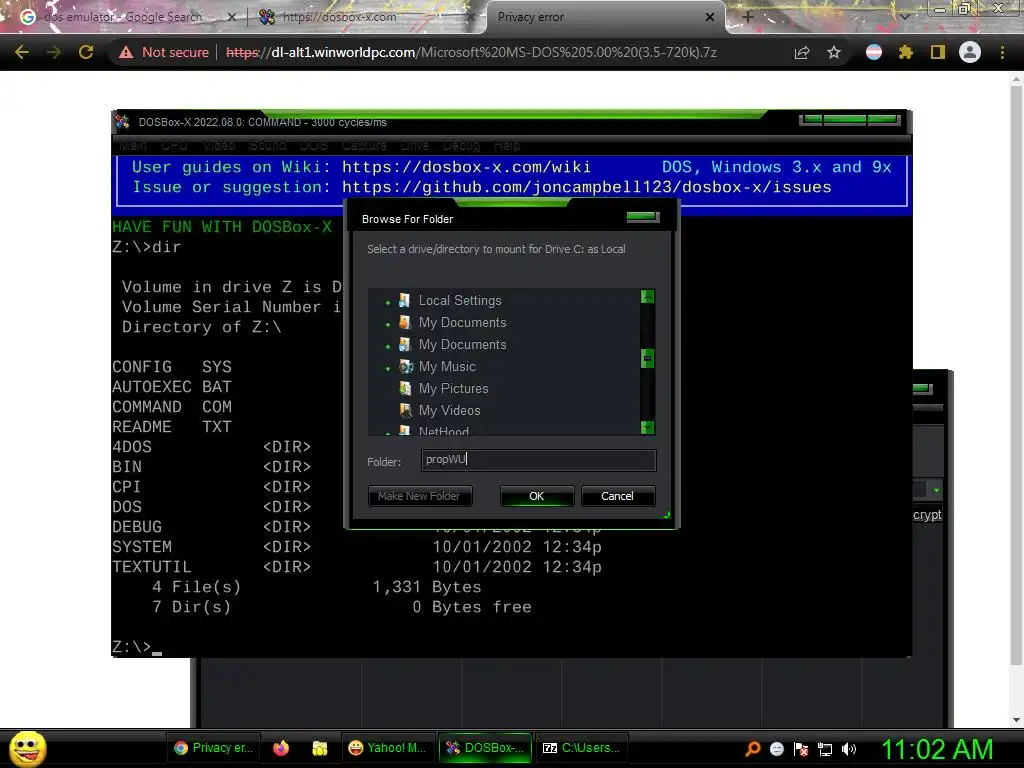Click the DOSBox-X title bar icon
1024x768 pixels.
coord(122,121)
